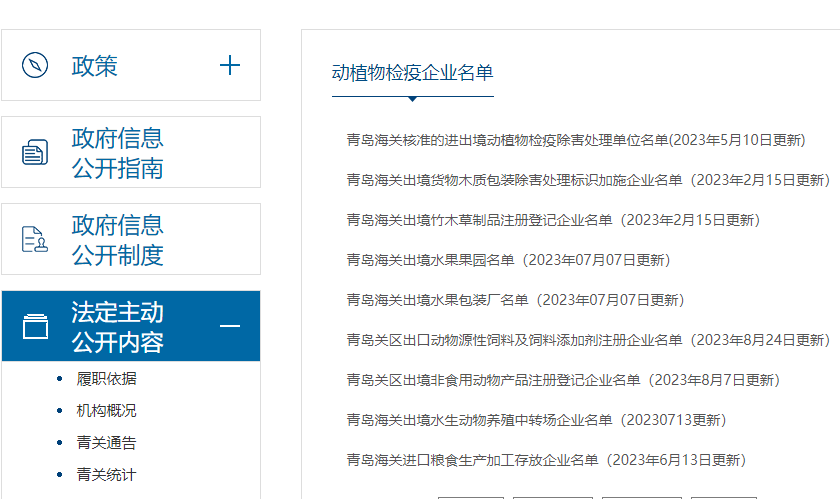Screen dimensions: 840x499
Task: Open the 机构概况 submenu link
Action: coord(106,411)
